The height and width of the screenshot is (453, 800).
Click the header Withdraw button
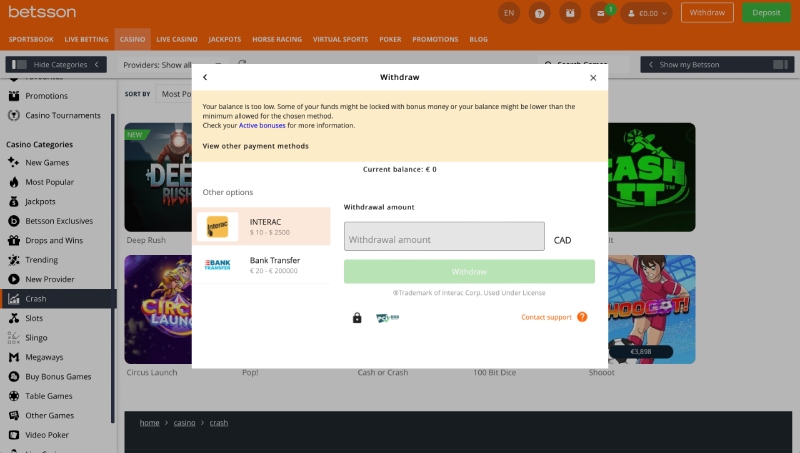pos(707,13)
